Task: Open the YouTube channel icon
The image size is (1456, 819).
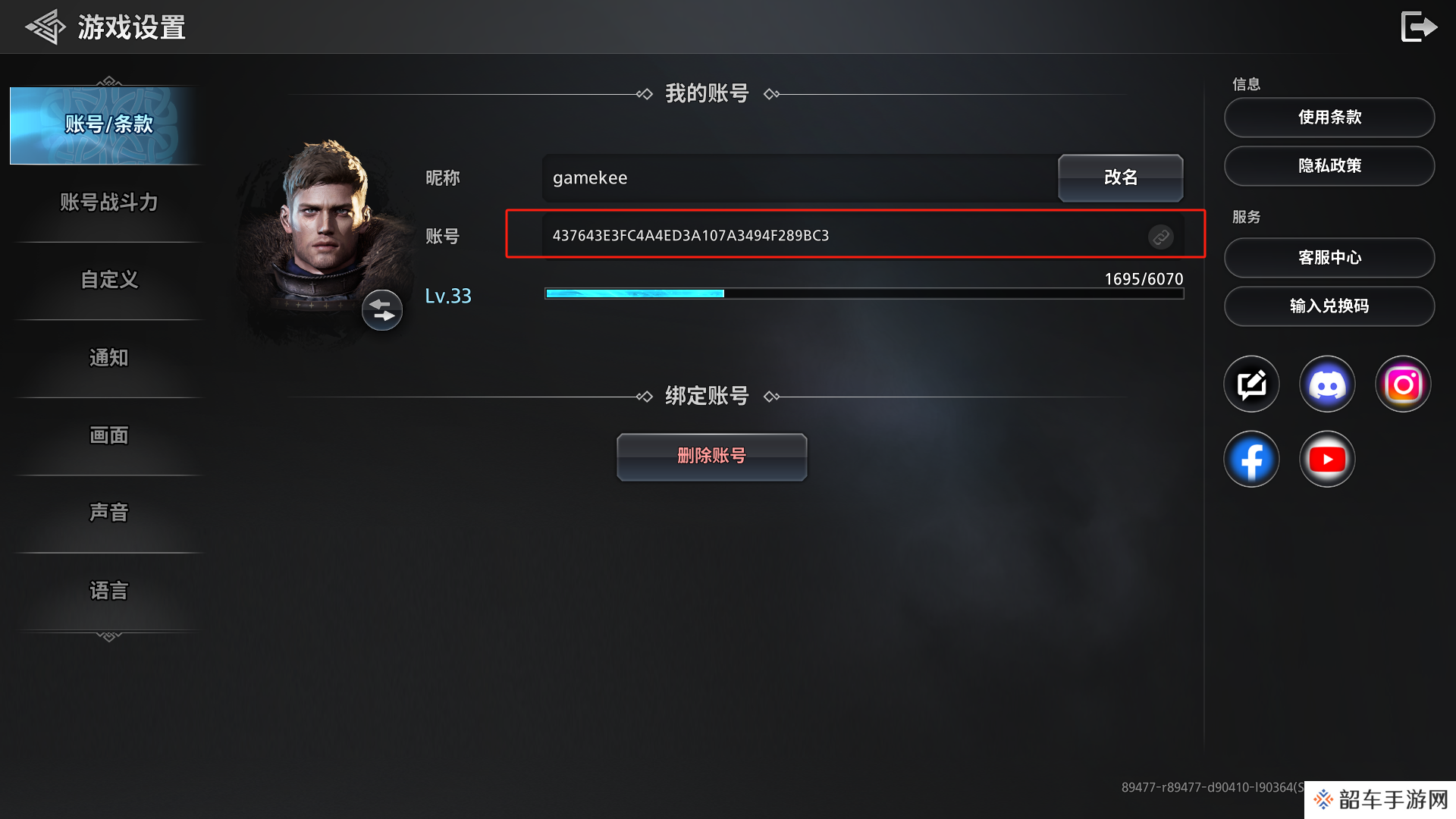Action: 1327,460
